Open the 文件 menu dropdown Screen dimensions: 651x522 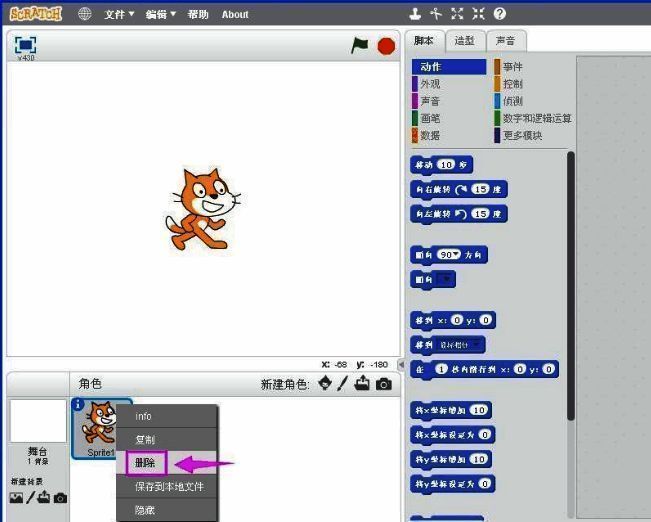[119, 14]
